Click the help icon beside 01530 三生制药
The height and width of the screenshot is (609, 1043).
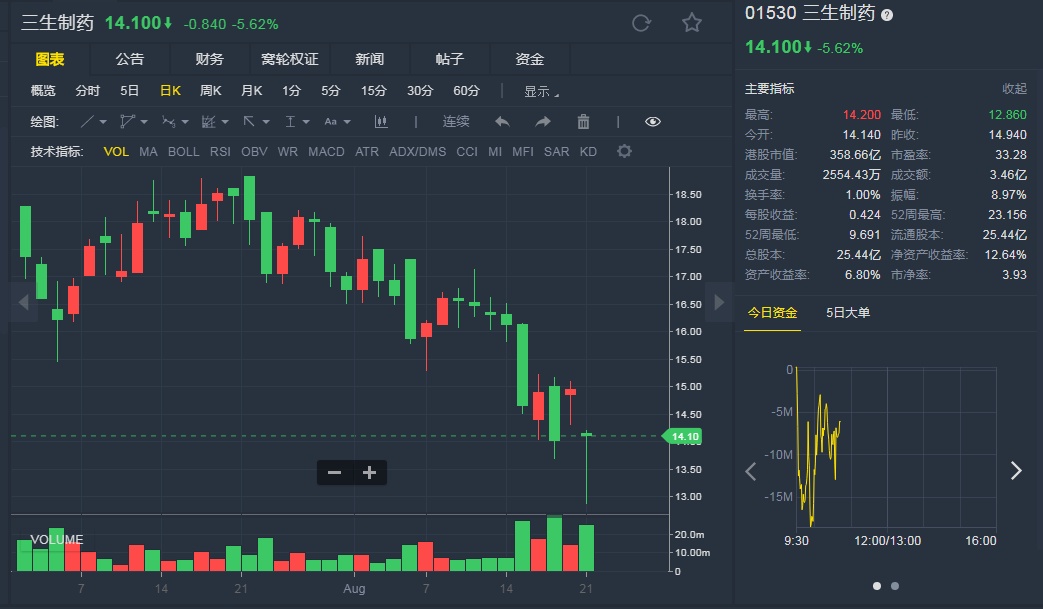(887, 15)
